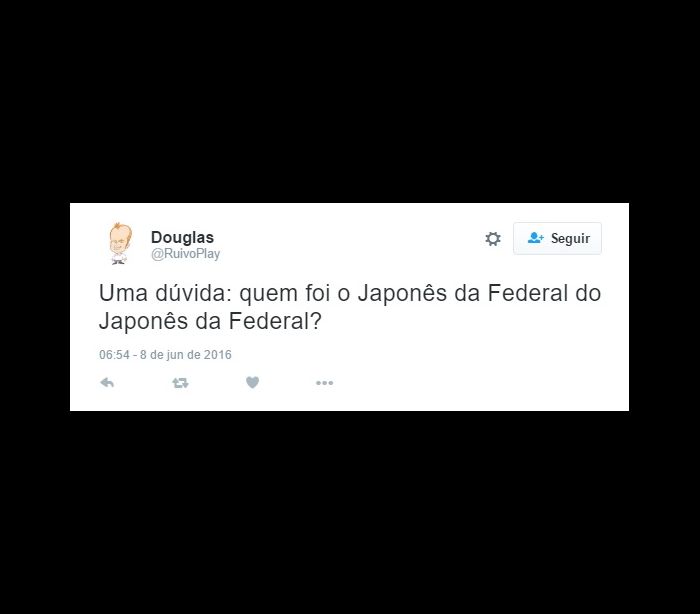
Task: Click on "Uma dúvida:" text
Action: pos(166,293)
